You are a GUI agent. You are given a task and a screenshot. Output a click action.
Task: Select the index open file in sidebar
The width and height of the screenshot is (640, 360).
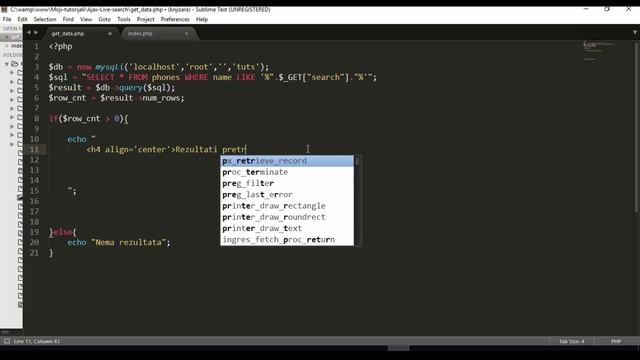click(x=16, y=46)
